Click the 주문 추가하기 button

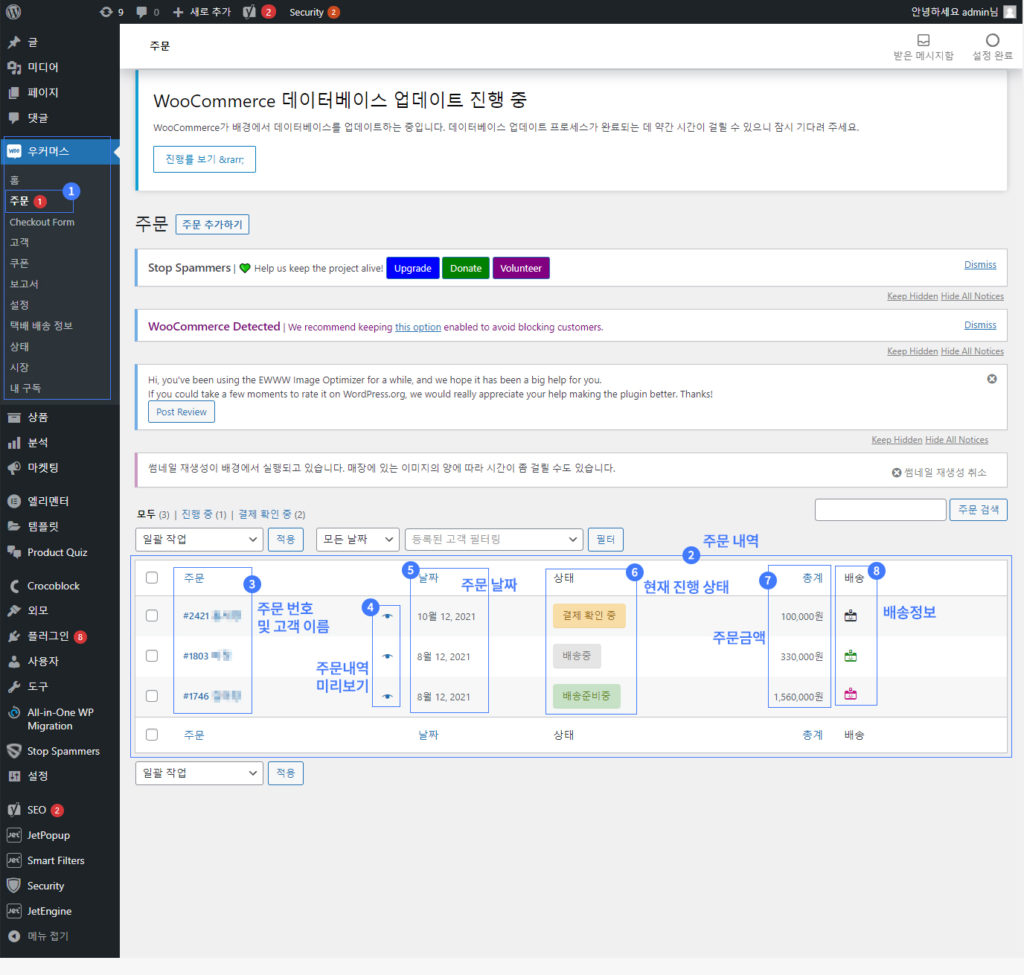pos(212,224)
